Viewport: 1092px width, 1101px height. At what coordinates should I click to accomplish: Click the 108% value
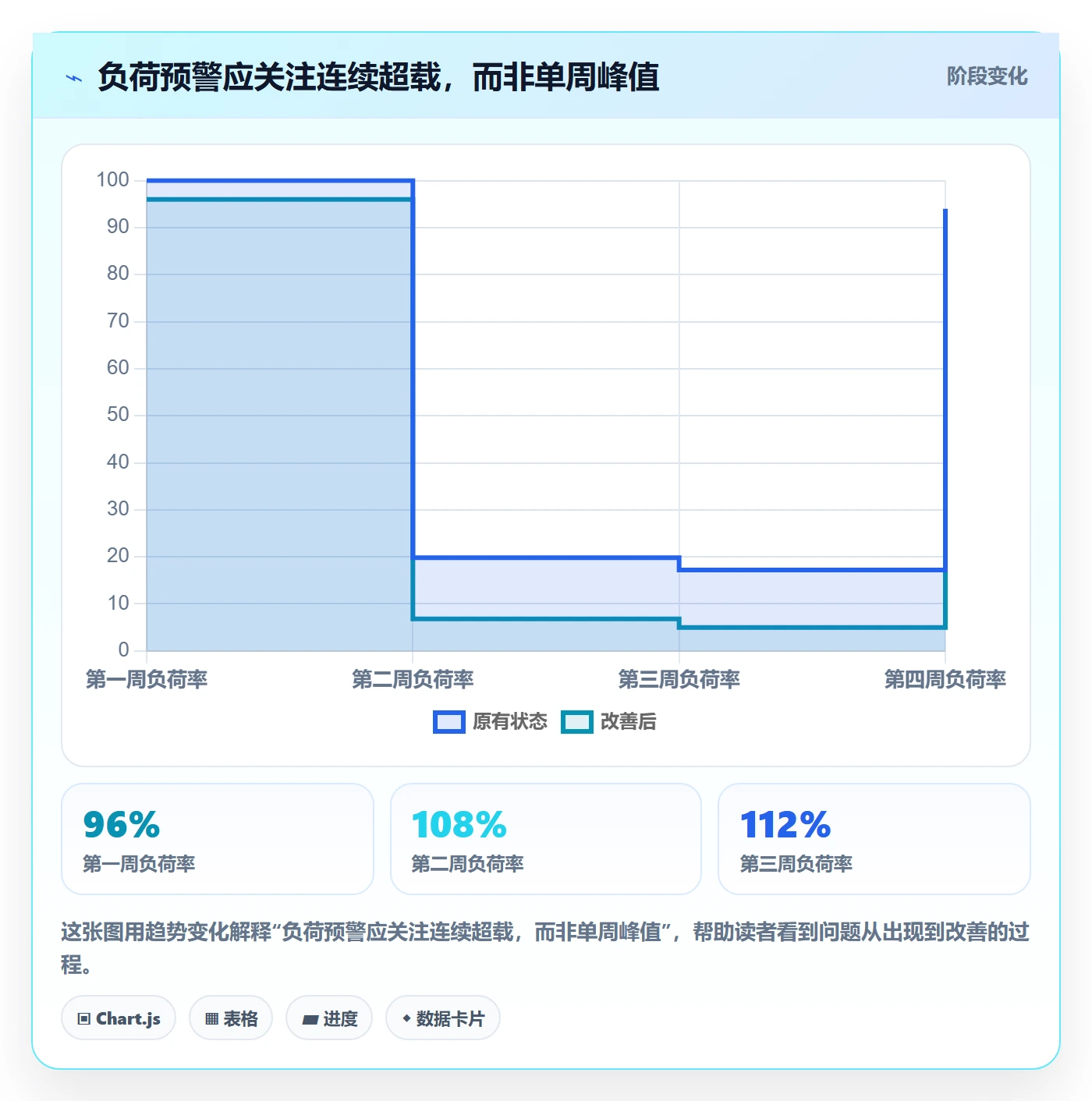click(459, 825)
